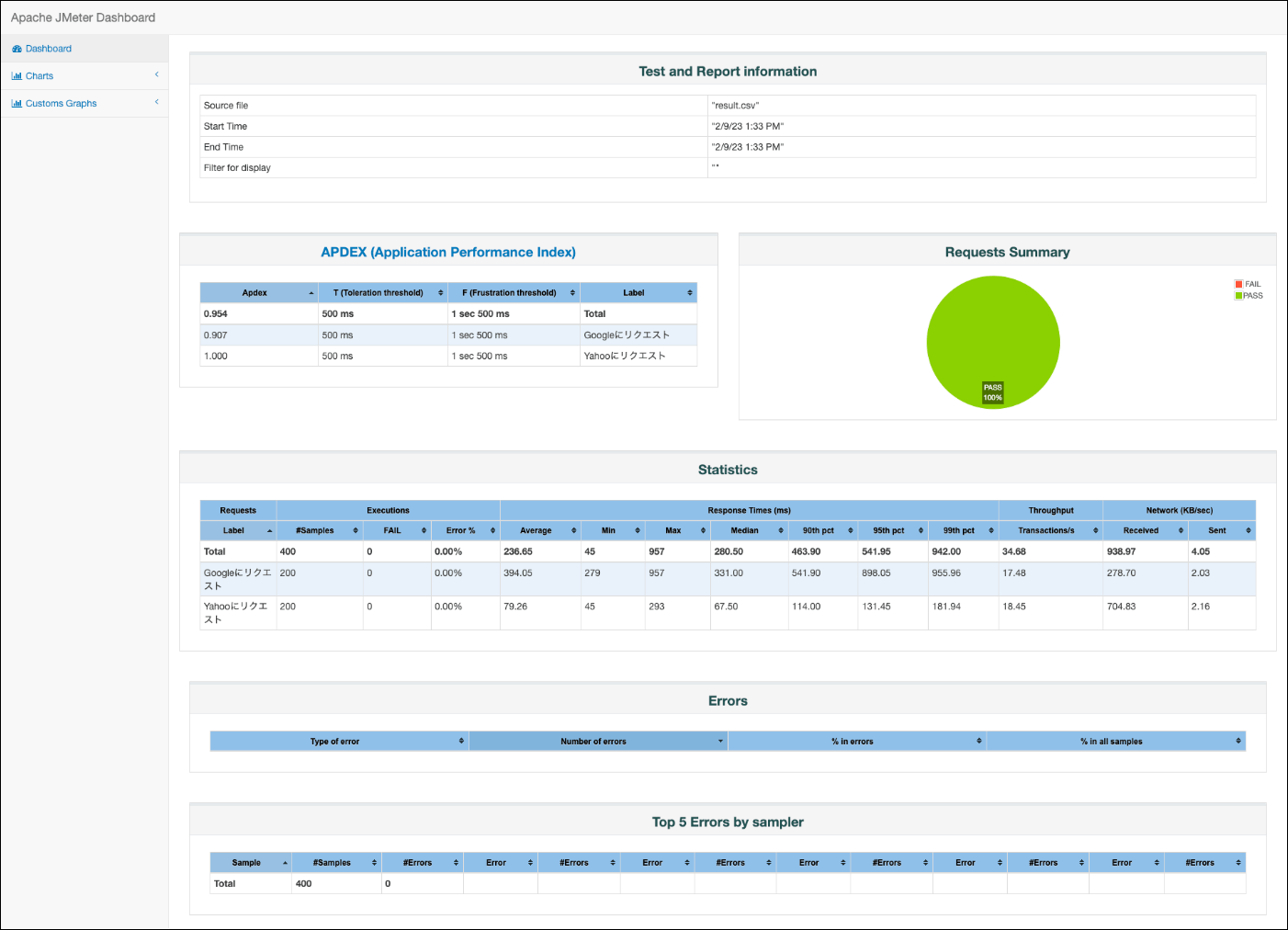Click sort icon on F (Frustration threshold) header
The height and width of the screenshot is (930, 1288).
pyautogui.click(x=572, y=293)
